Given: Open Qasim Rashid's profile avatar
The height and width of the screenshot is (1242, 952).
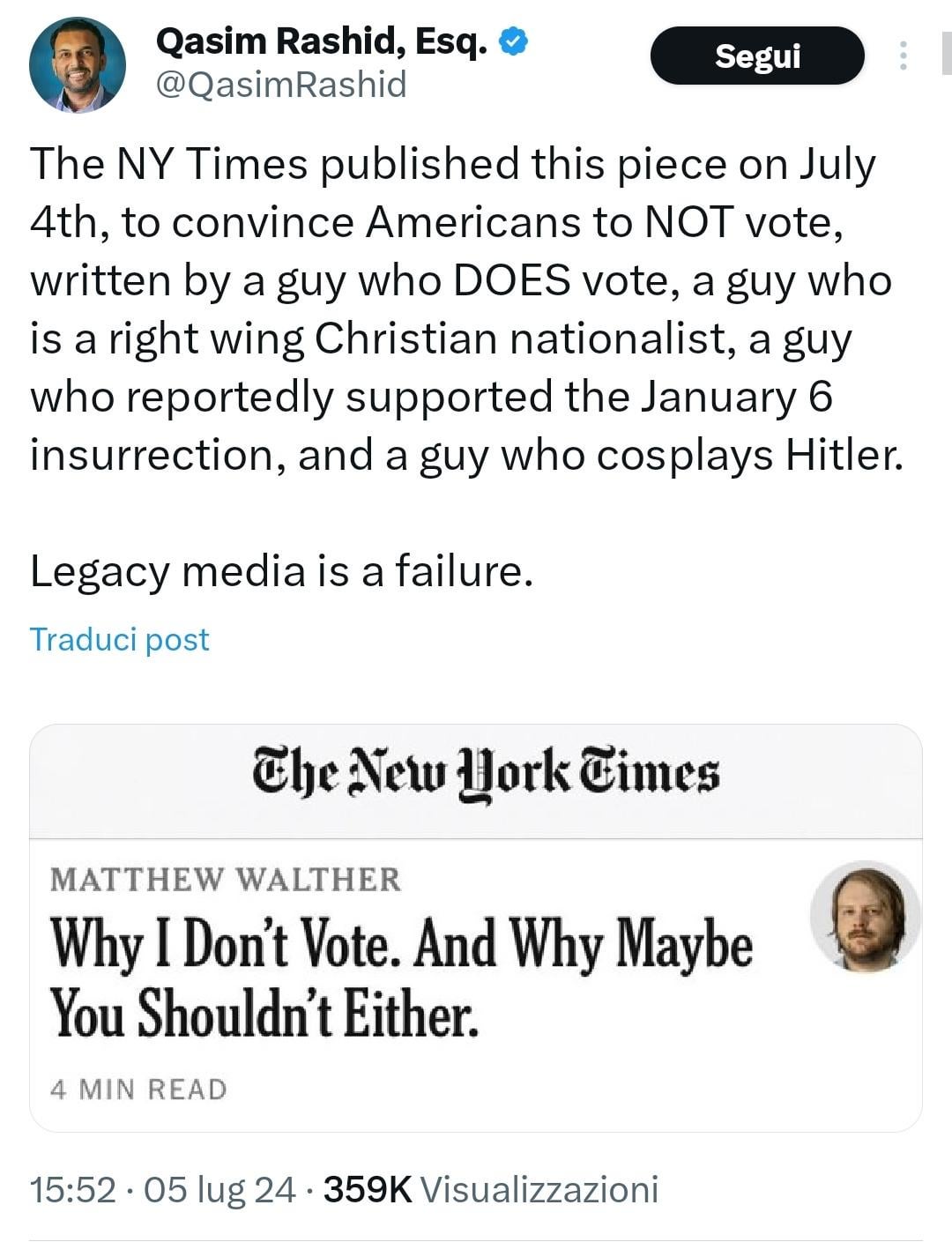Looking at the screenshot, I should click(x=77, y=64).
